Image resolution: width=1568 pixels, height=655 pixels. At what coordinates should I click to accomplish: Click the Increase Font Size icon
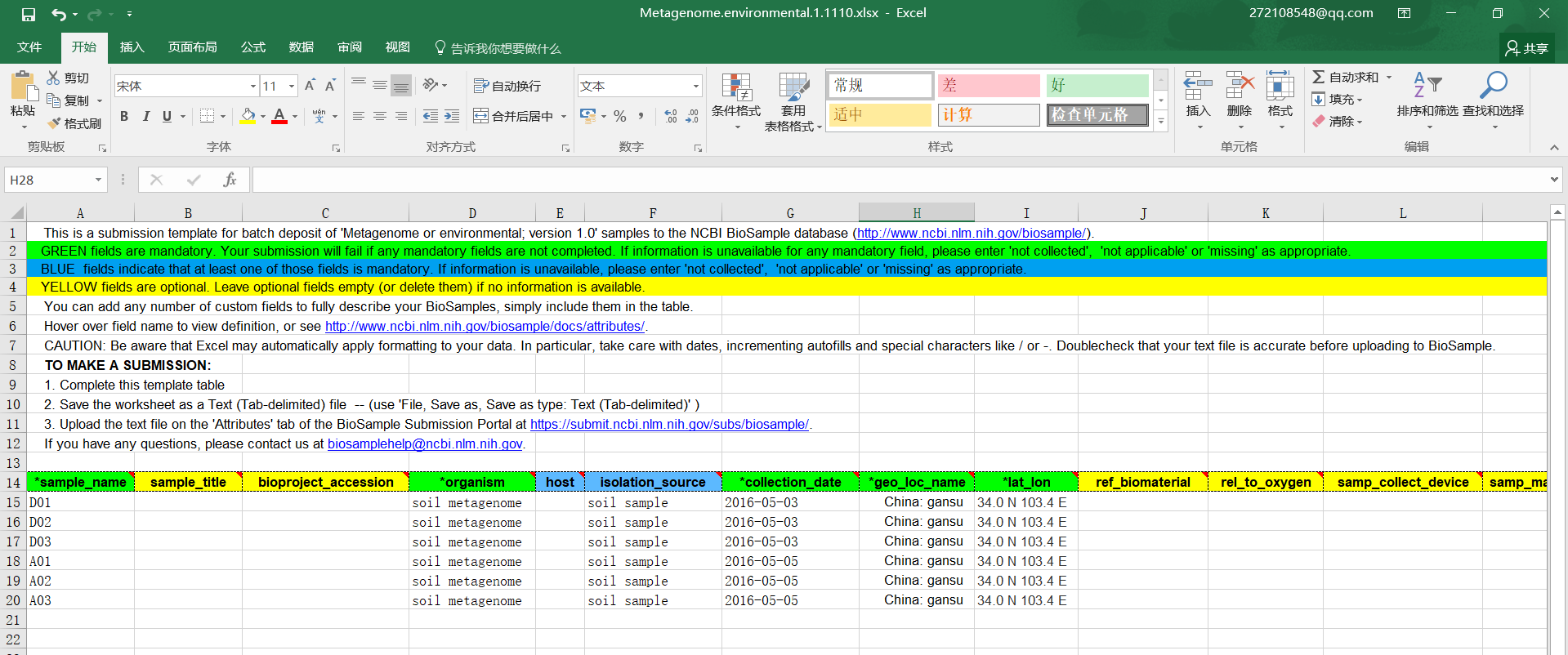(310, 86)
